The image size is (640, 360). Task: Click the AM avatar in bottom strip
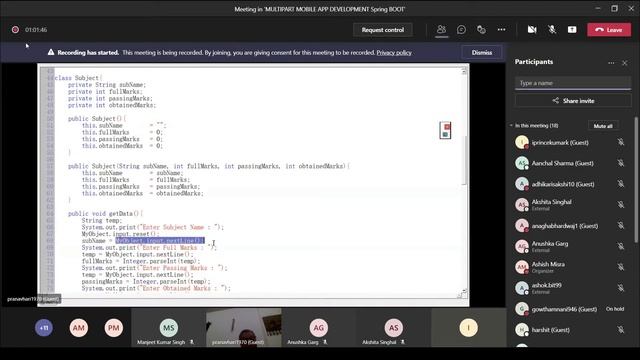(79, 328)
